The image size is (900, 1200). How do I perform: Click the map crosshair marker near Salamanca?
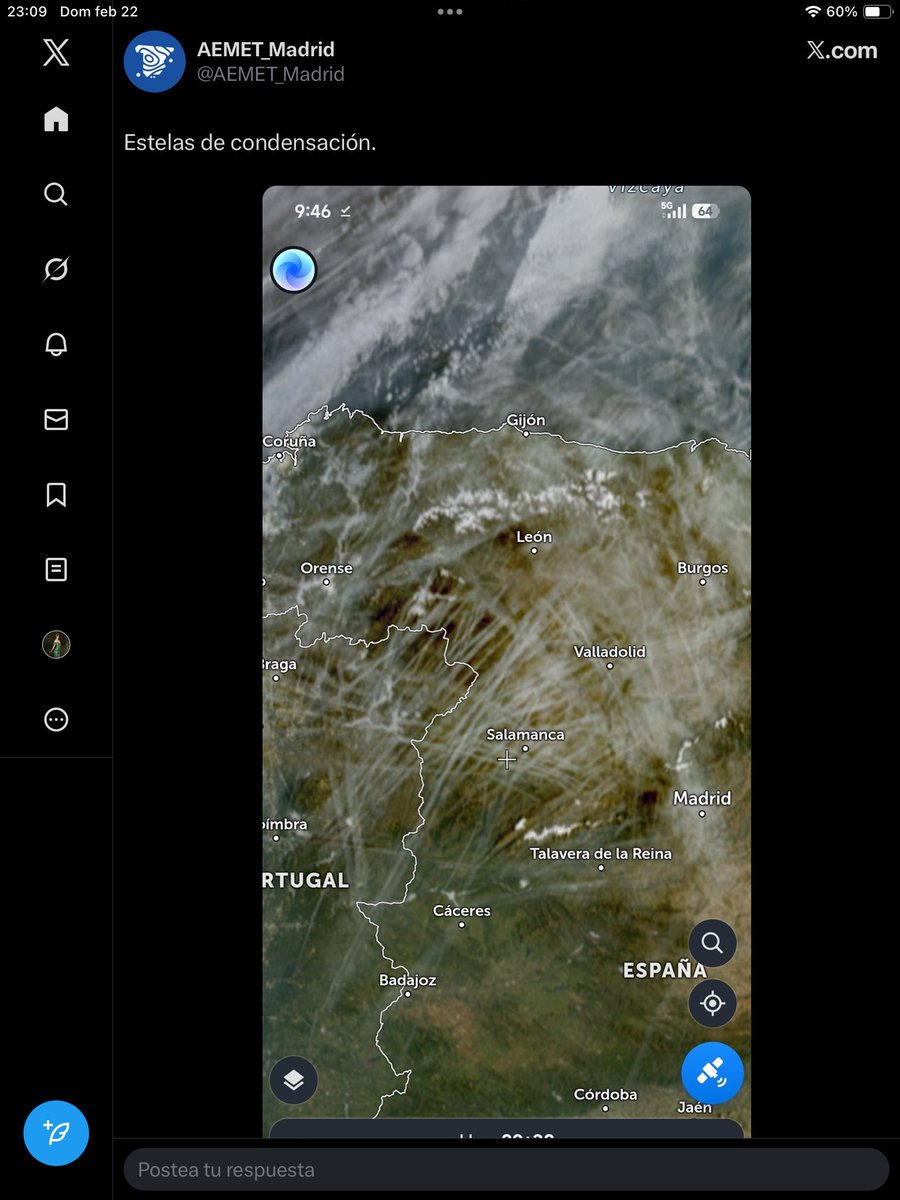[507, 761]
